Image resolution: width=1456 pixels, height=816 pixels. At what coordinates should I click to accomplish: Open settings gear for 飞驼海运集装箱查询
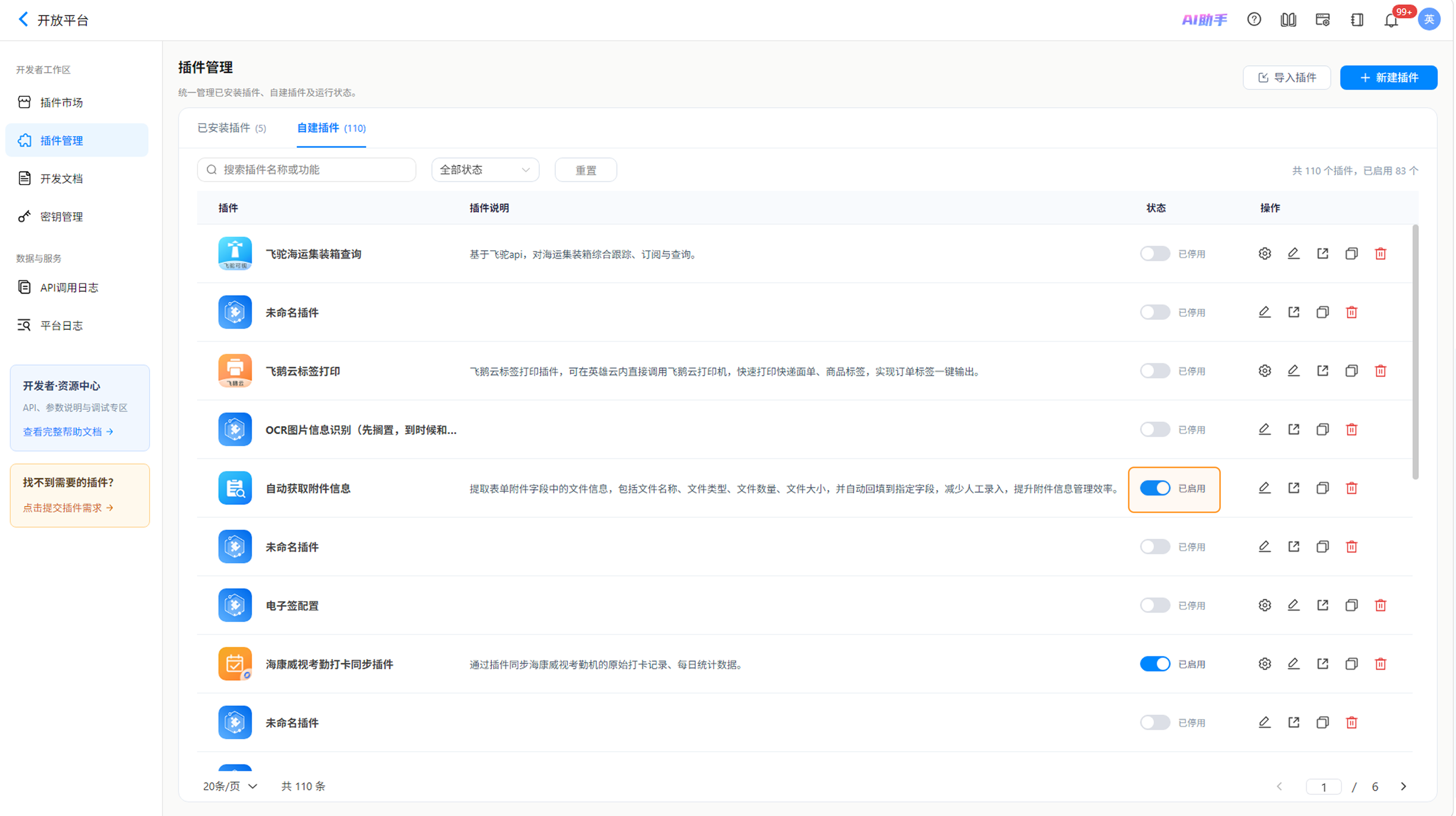(x=1265, y=254)
